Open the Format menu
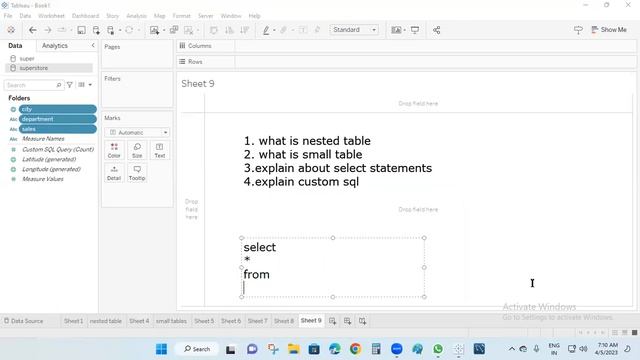The image size is (640, 360). pos(182,16)
